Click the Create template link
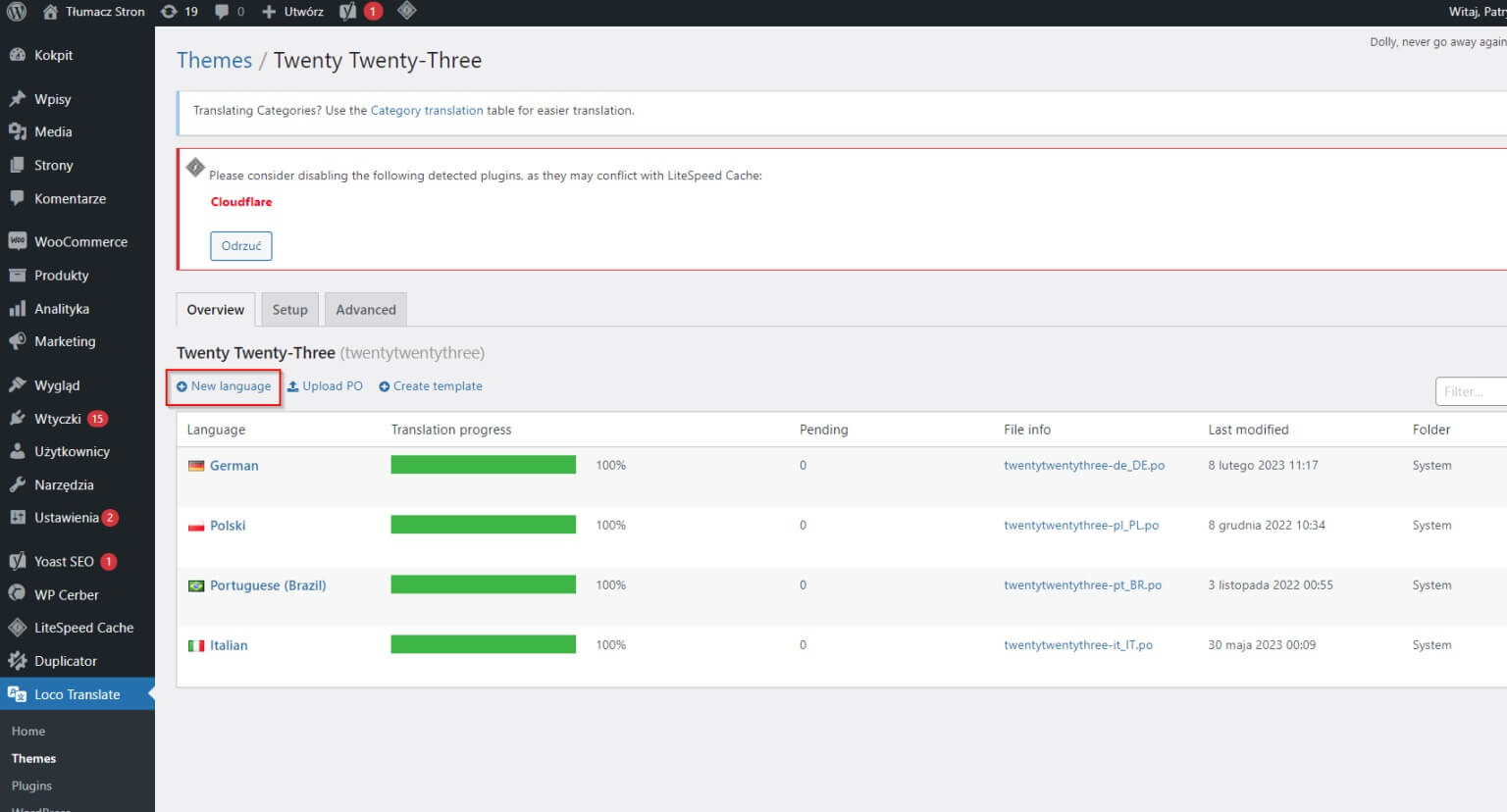Image resolution: width=1507 pixels, height=812 pixels. coord(431,386)
